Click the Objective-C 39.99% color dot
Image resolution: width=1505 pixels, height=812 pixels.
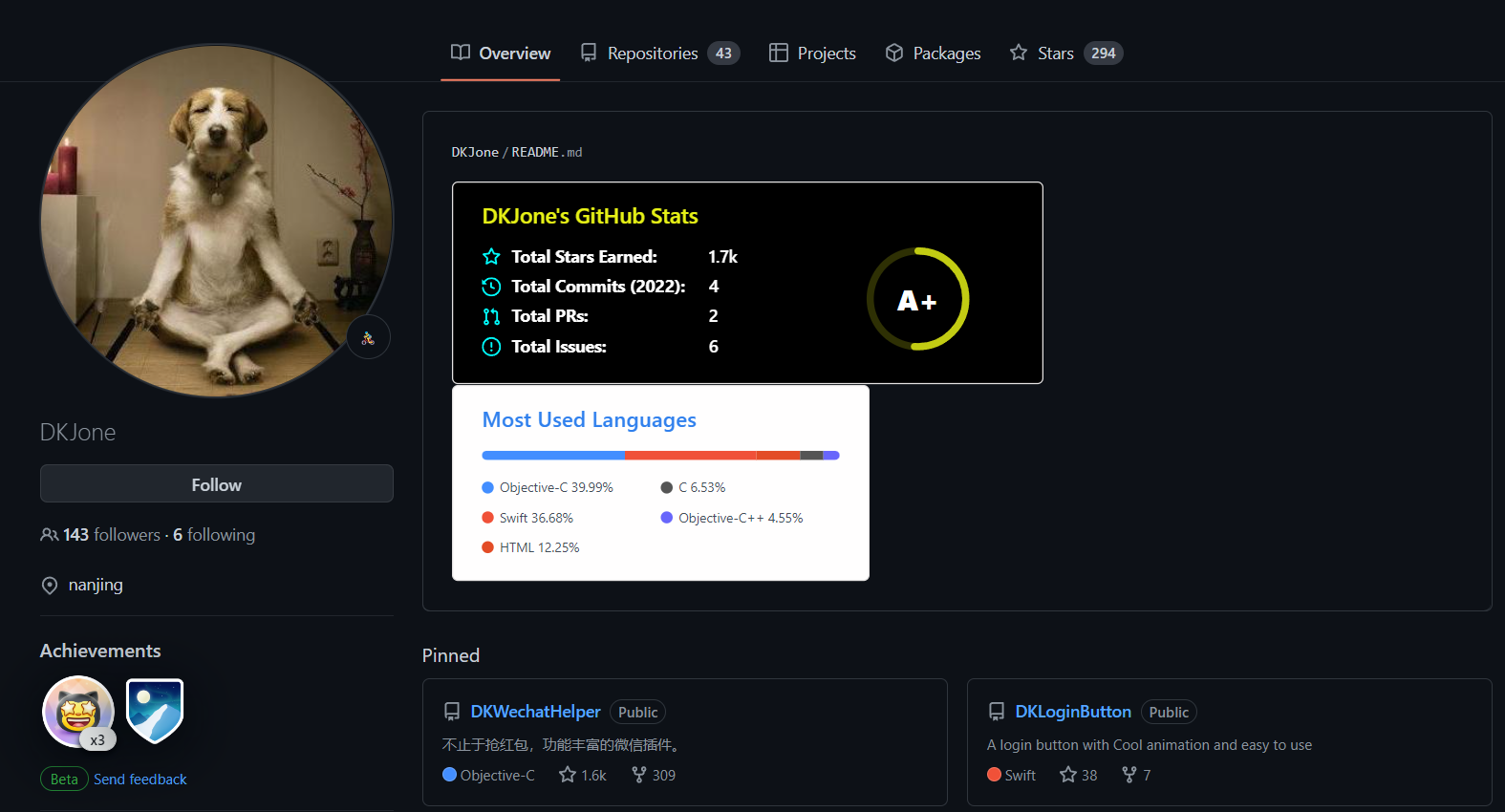[x=487, y=487]
